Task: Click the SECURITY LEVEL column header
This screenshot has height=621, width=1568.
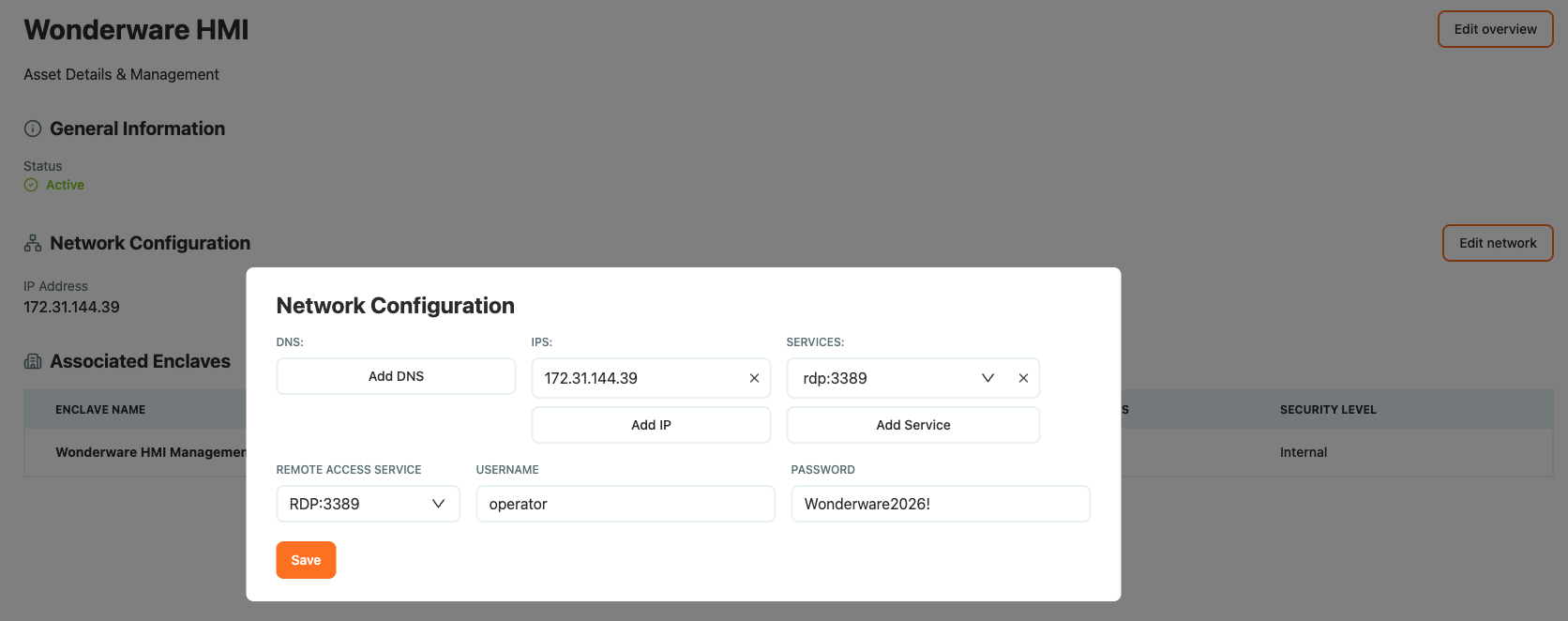Action: [1328, 410]
